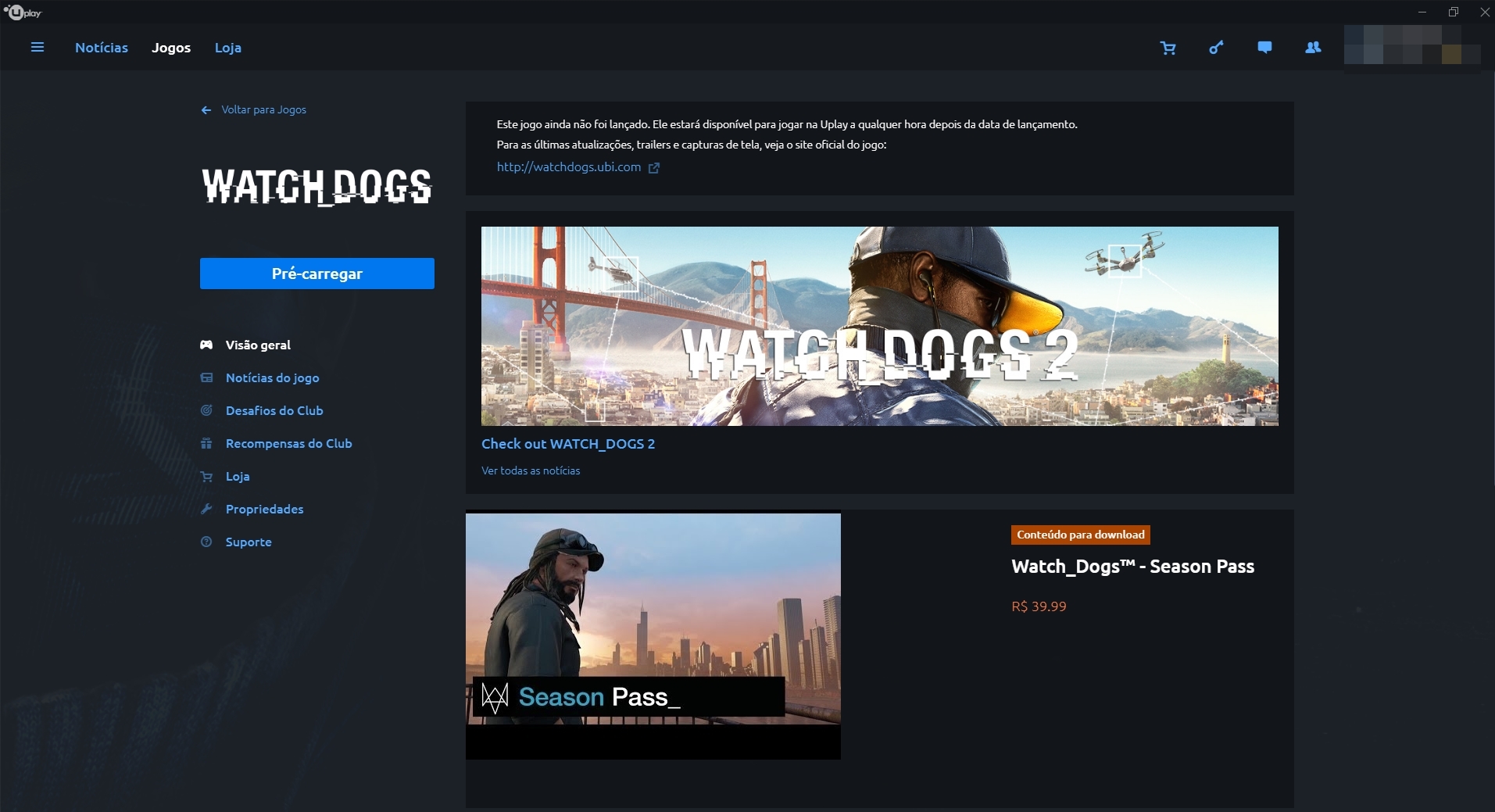Viewport: 1495px width, 812px height.
Task: Open Notícias do jogo section
Action: click(x=272, y=377)
